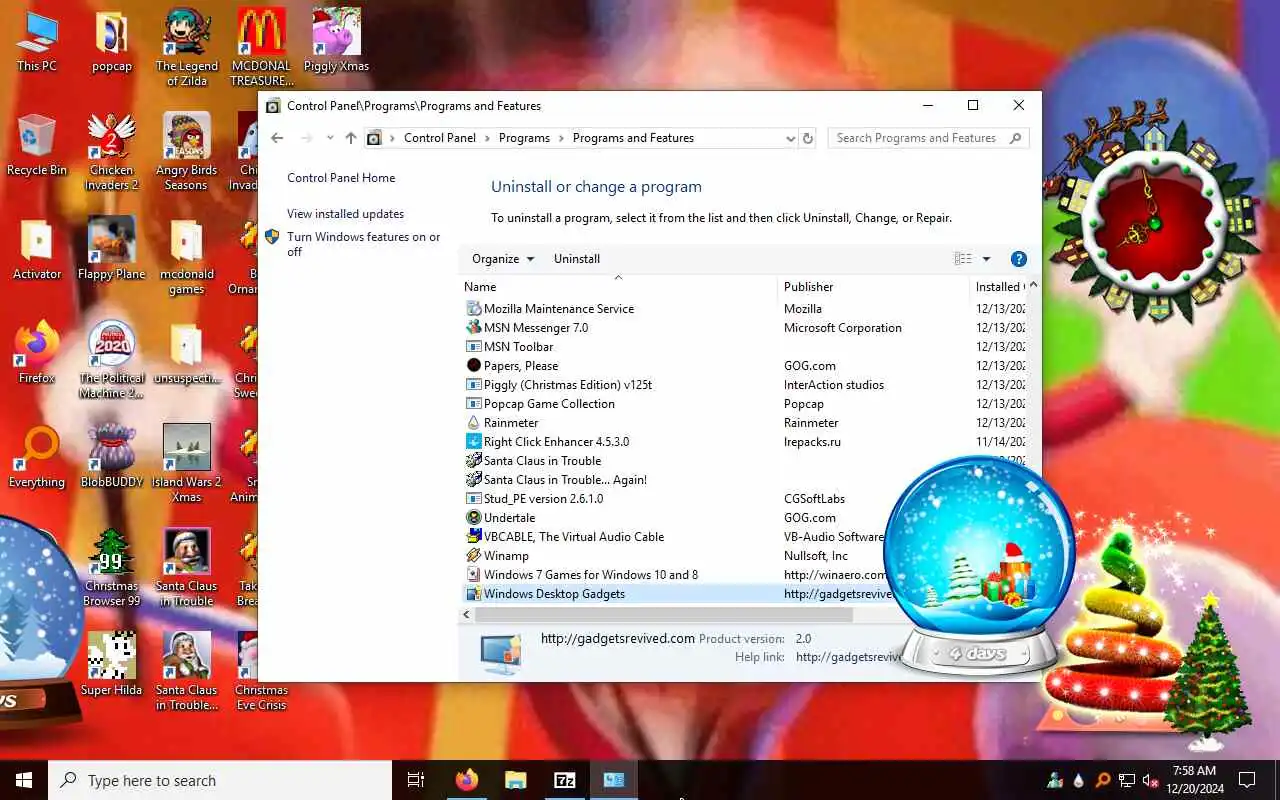Open Christmas Browser 99 shortcut
1280x800 pixels.
[x=112, y=567]
